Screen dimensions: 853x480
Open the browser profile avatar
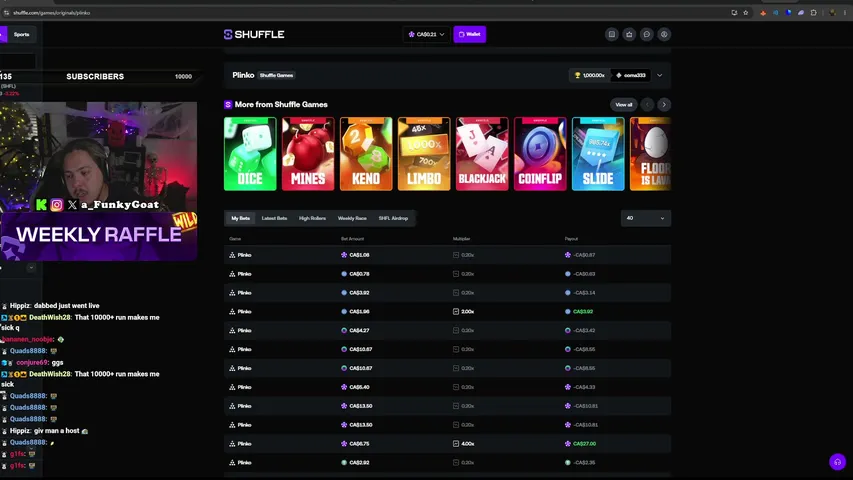coord(832,13)
